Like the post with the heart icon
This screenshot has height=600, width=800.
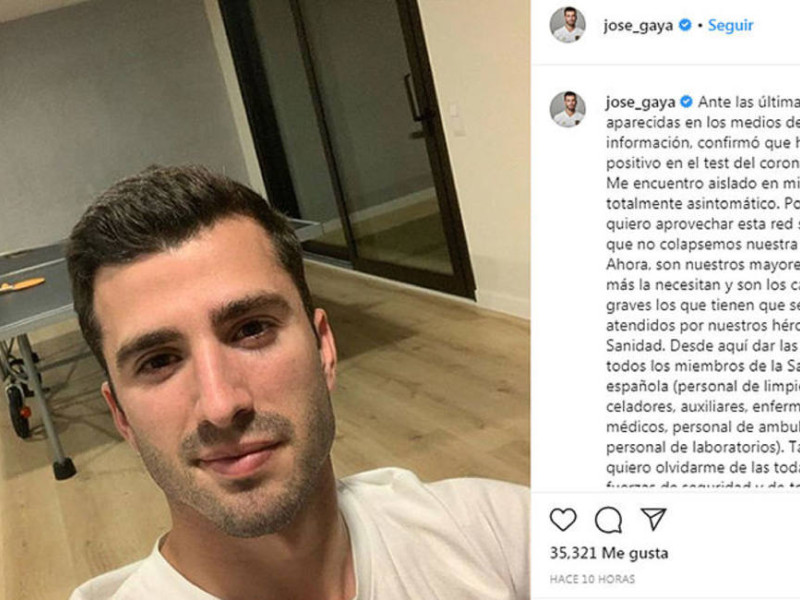563,519
